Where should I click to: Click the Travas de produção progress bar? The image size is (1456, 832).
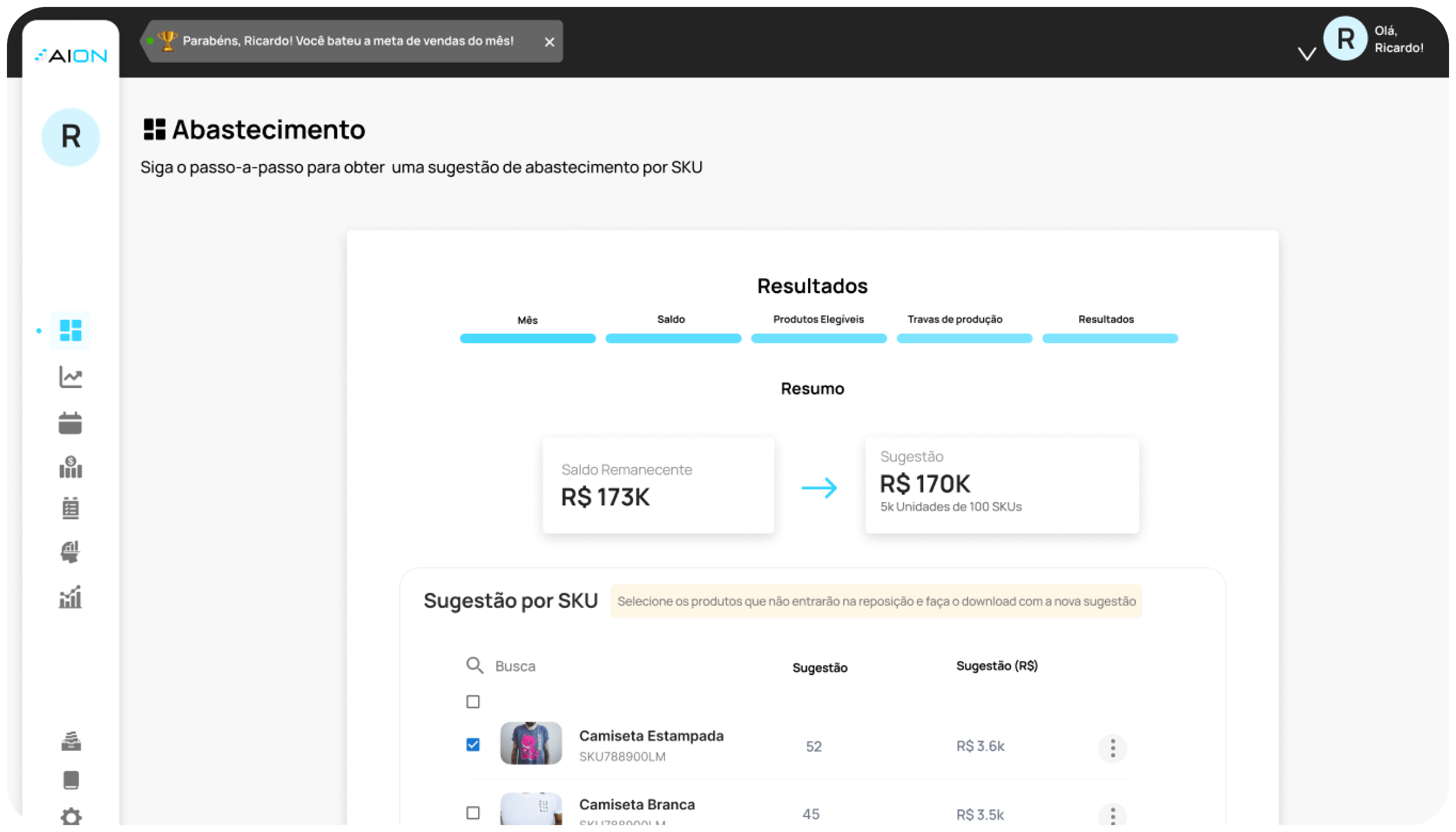point(964,338)
